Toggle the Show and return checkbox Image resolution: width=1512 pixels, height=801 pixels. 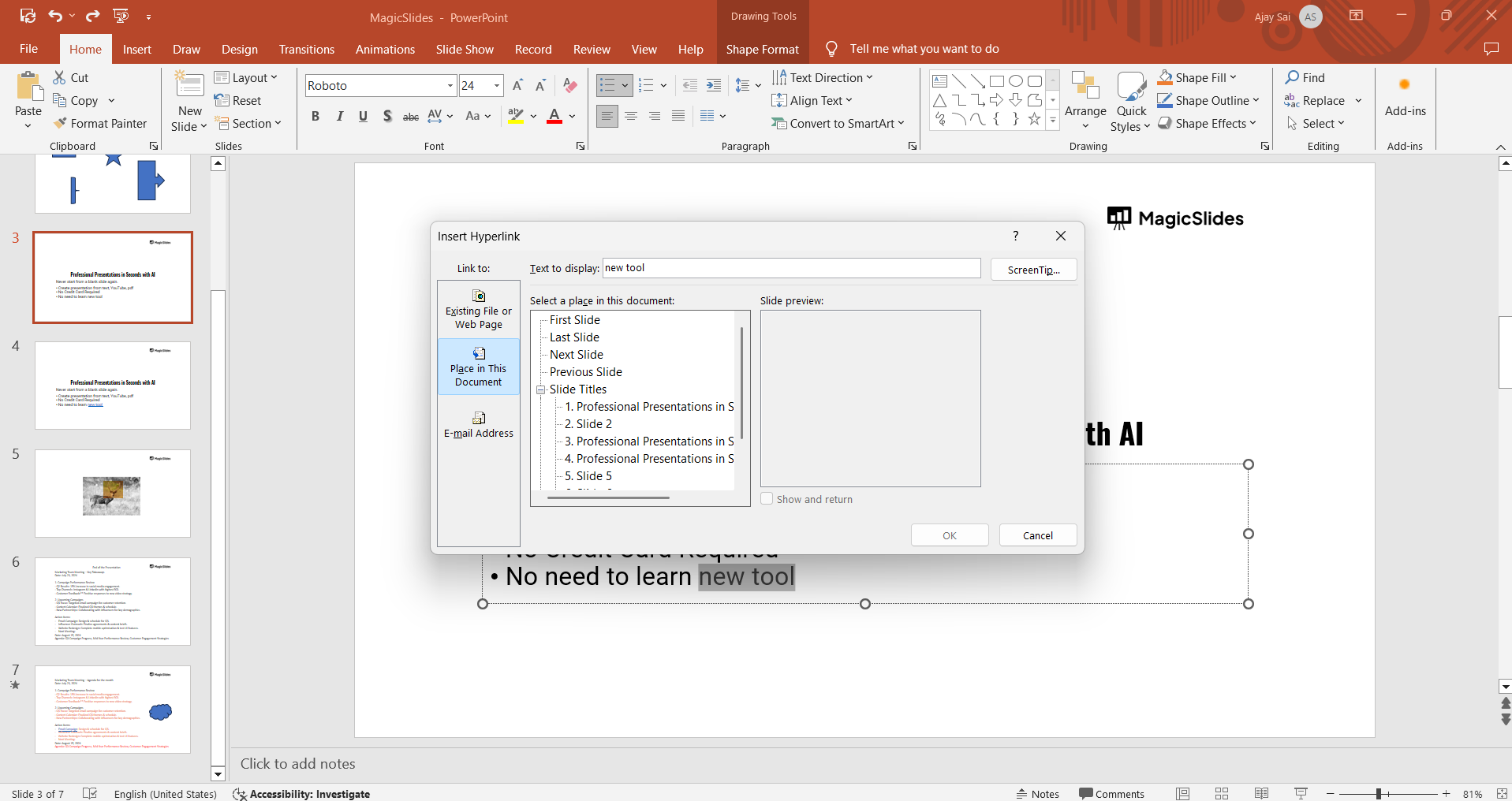point(767,499)
